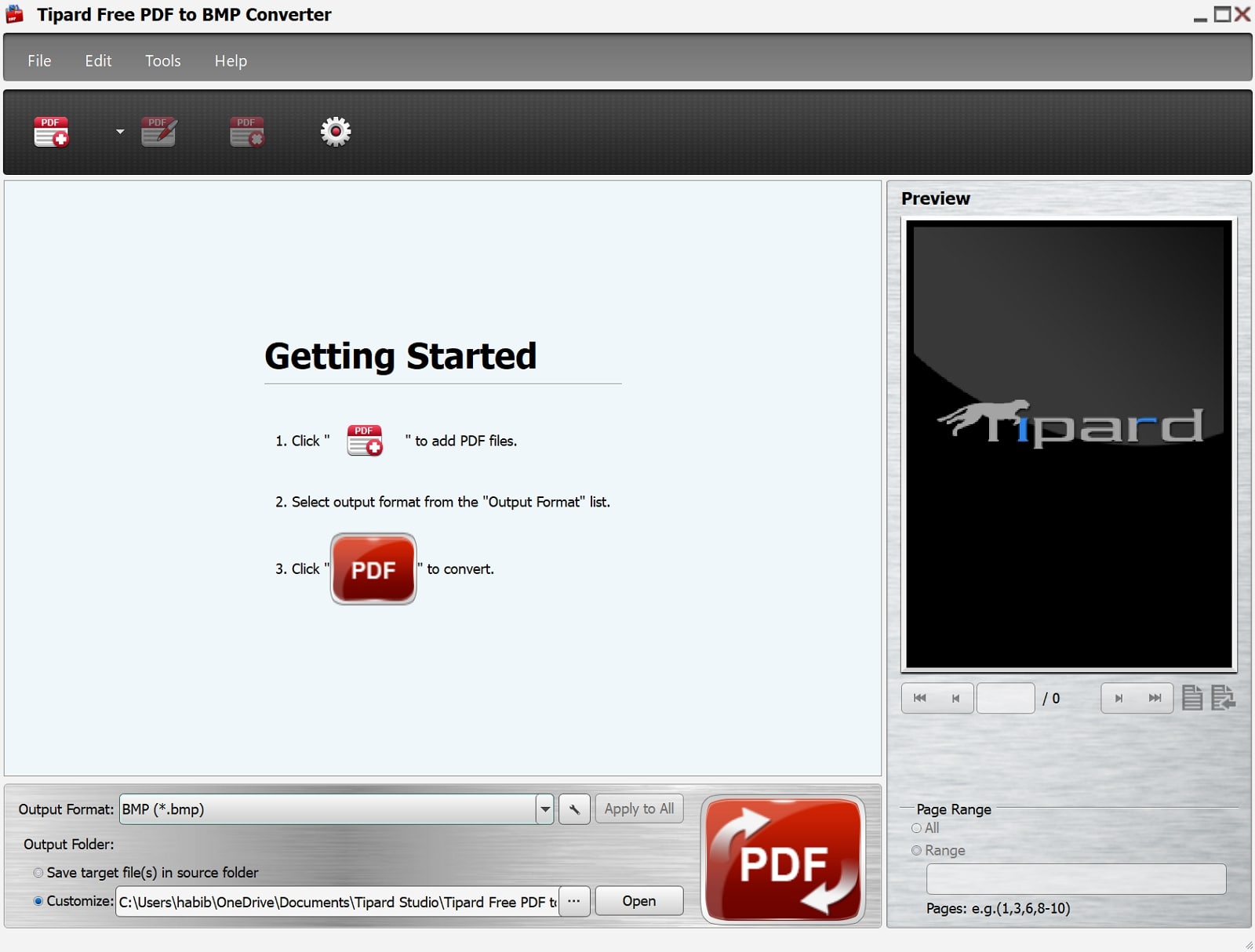Image resolution: width=1255 pixels, height=952 pixels.
Task: Click the page range input field
Action: tap(1076, 879)
